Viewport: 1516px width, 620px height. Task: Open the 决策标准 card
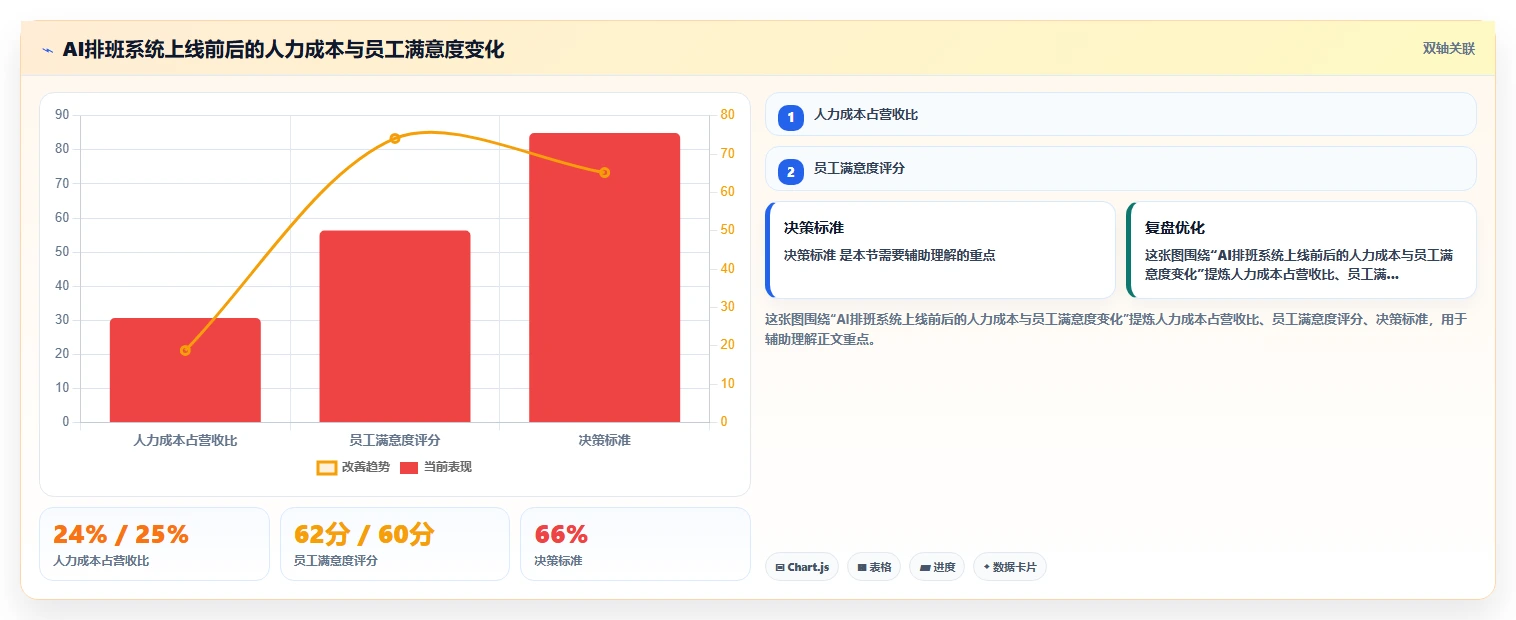(x=940, y=250)
